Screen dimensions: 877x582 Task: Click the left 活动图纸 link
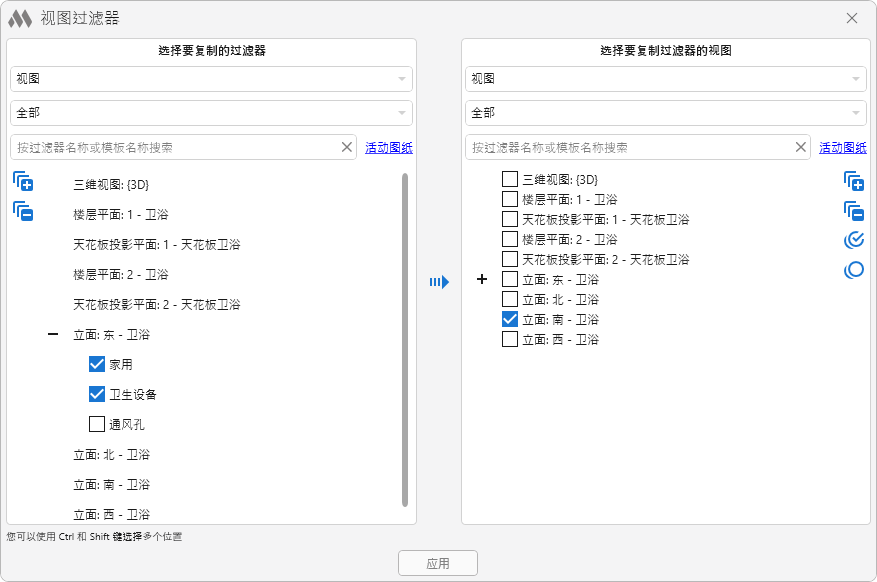tap(388, 147)
